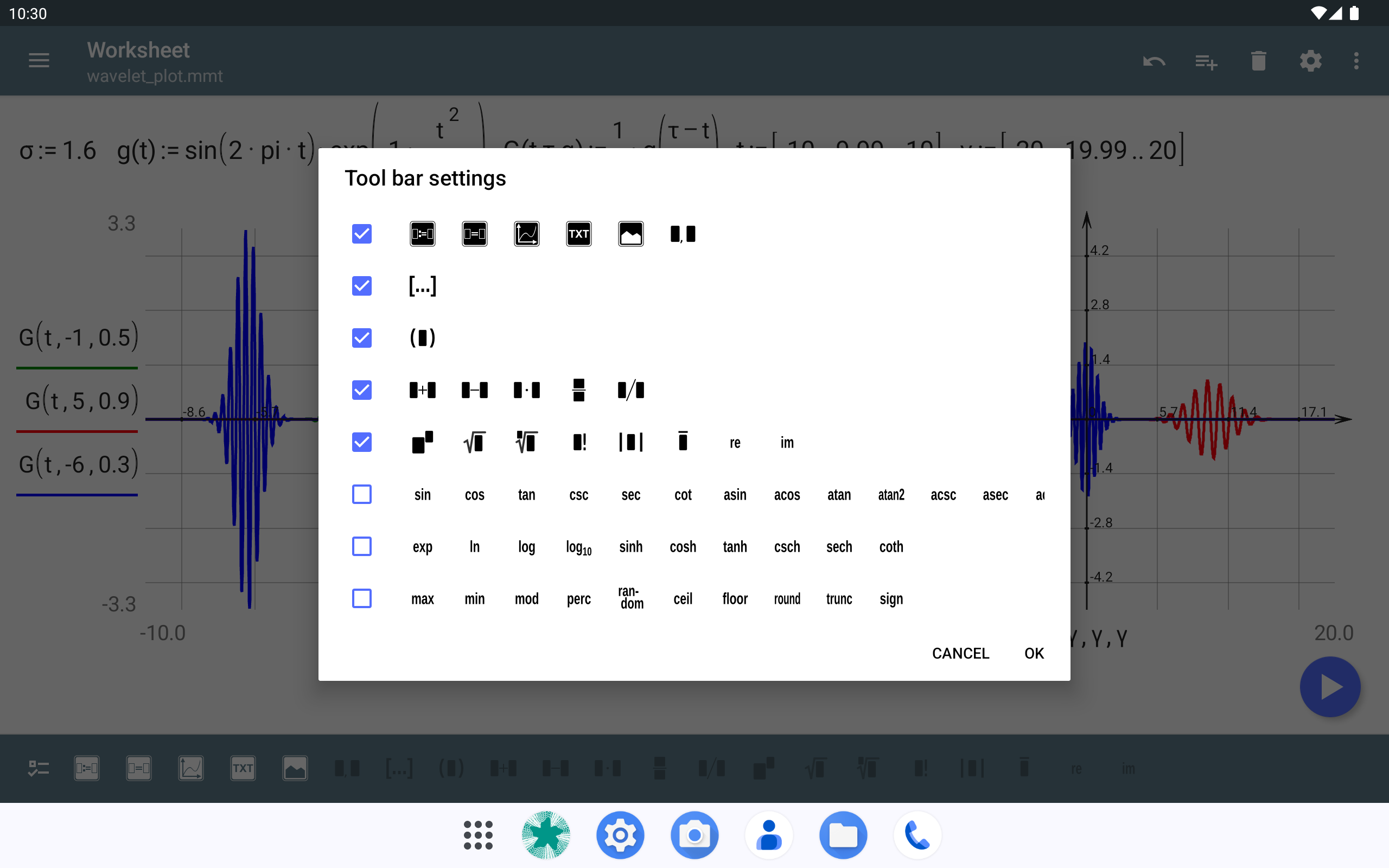Tap the blue play calculate button
The width and height of the screenshot is (1389, 868).
point(1330,687)
